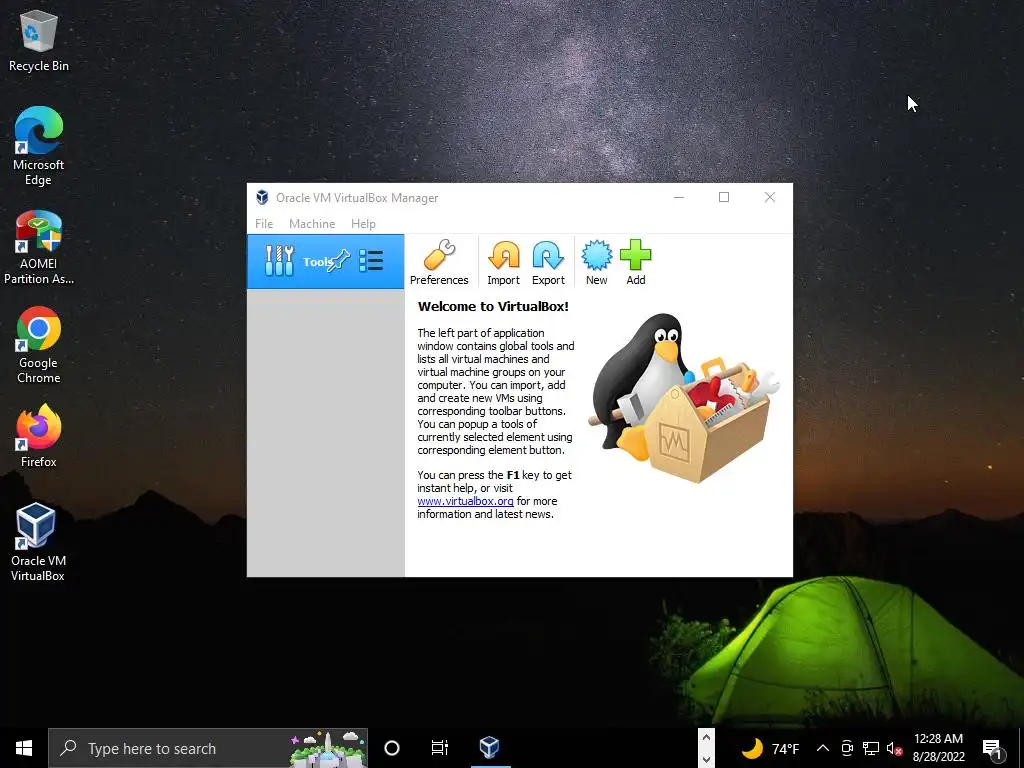
Task: Select the Google Chrome desktop shortcut
Action: tap(39, 345)
